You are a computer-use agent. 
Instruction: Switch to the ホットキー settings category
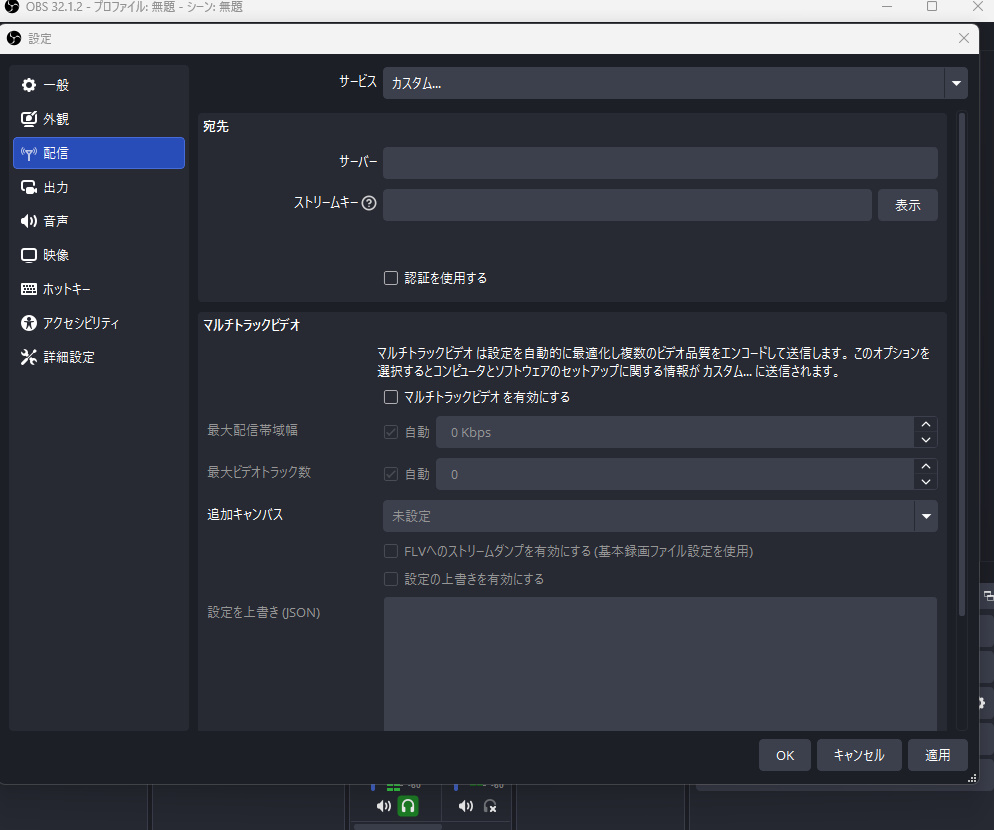(x=99, y=289)
